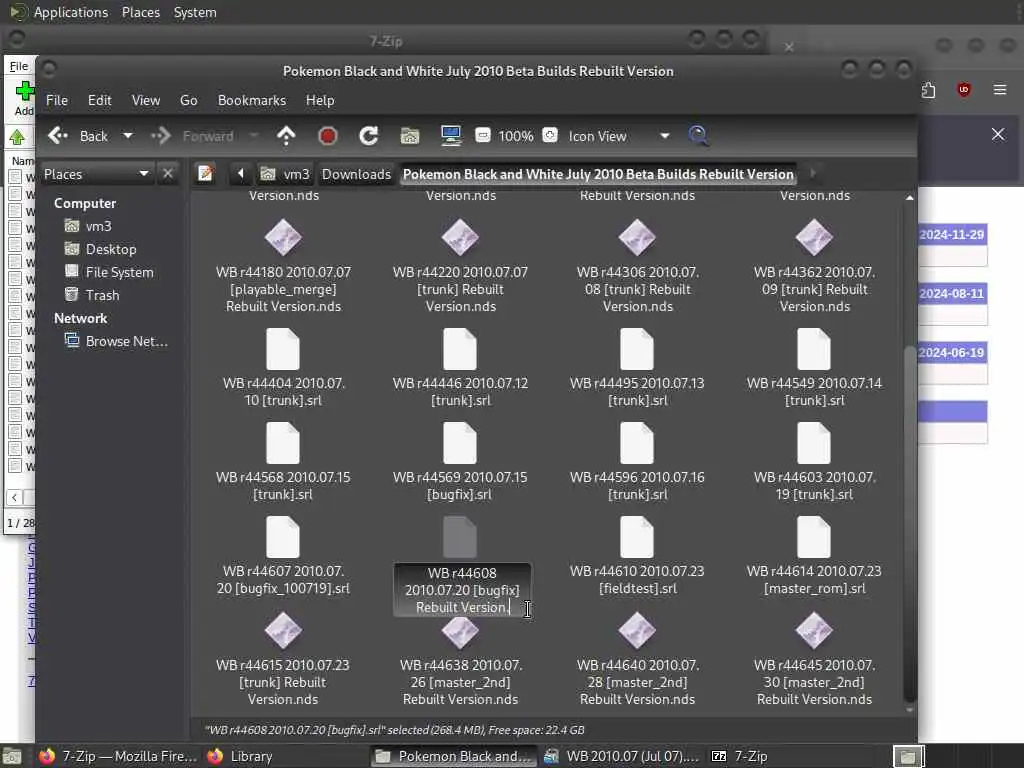Select File System in the sidebar
This screenshot has width=1024, height=768.
[109, 272]
